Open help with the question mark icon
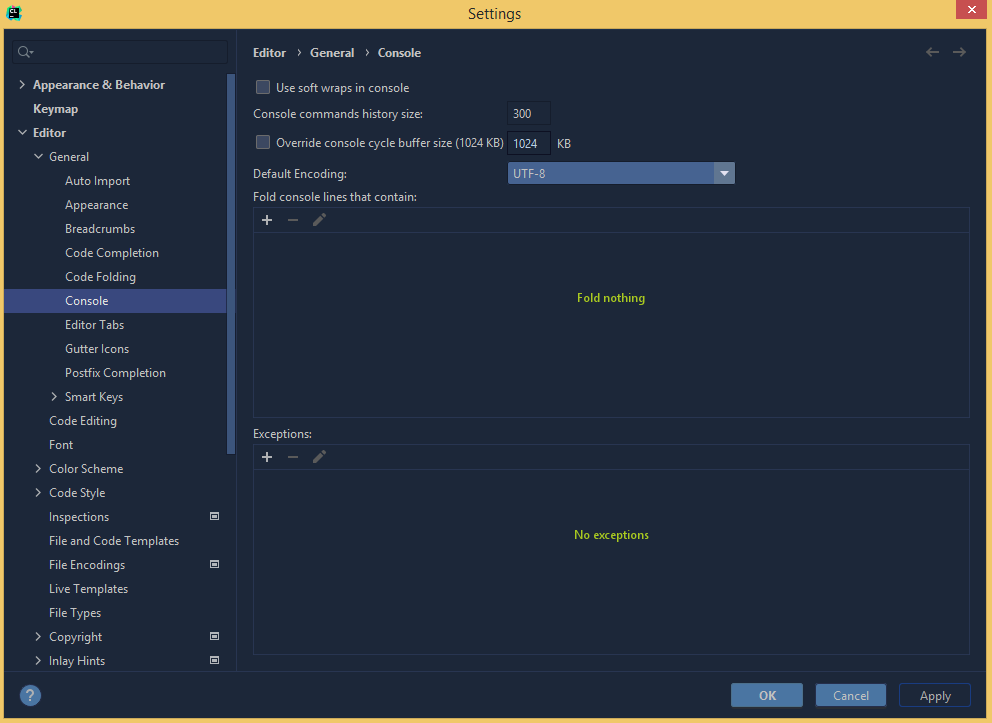The height and width of the screenshot is (723, 992). pos(30,695)
